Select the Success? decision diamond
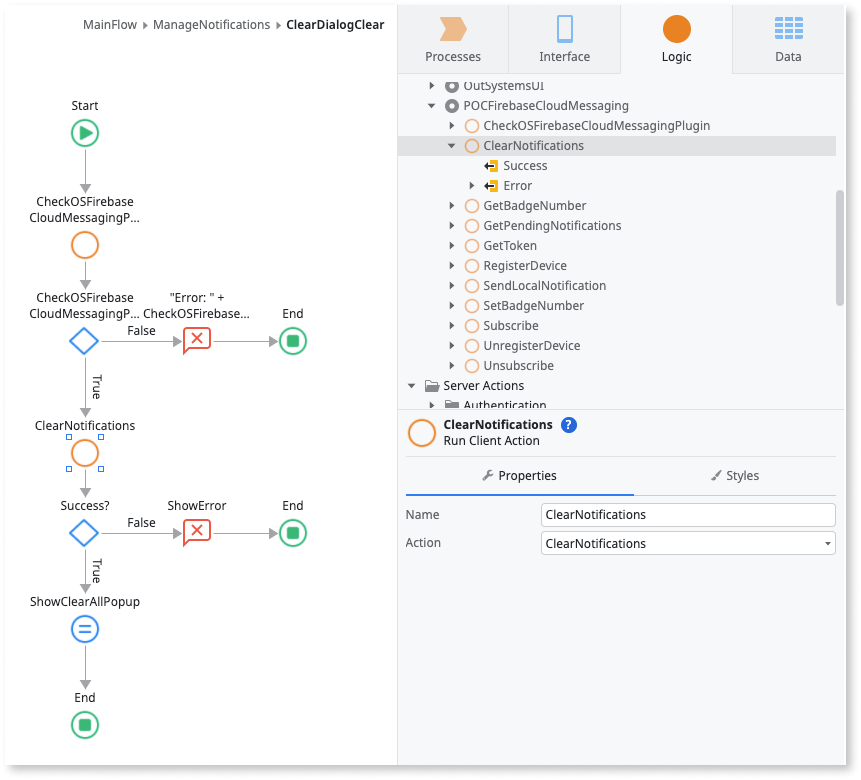The width and height of the screenshot is (861, 780). [x=84, y=533]
